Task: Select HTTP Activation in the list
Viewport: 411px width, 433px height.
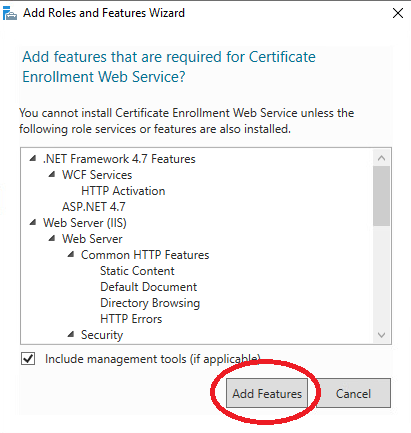Action: click(123, 191)
